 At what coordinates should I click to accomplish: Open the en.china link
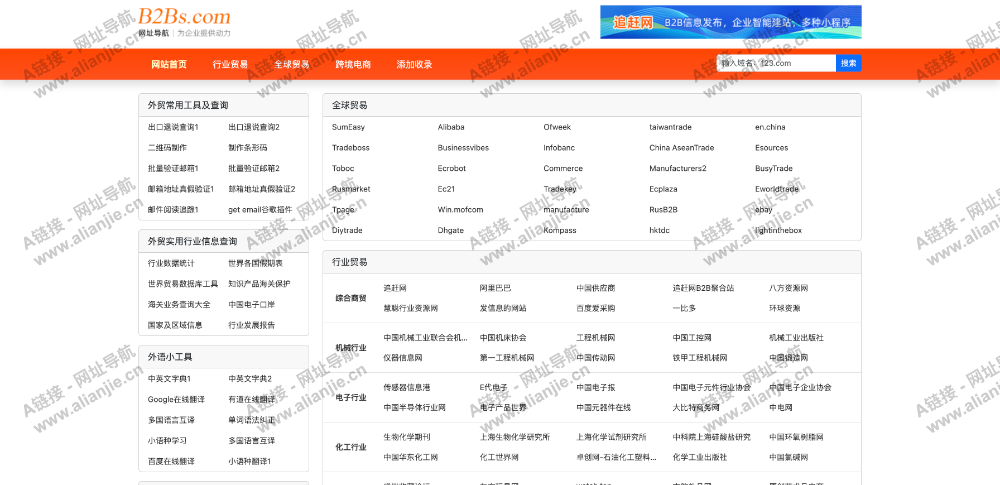770,127
